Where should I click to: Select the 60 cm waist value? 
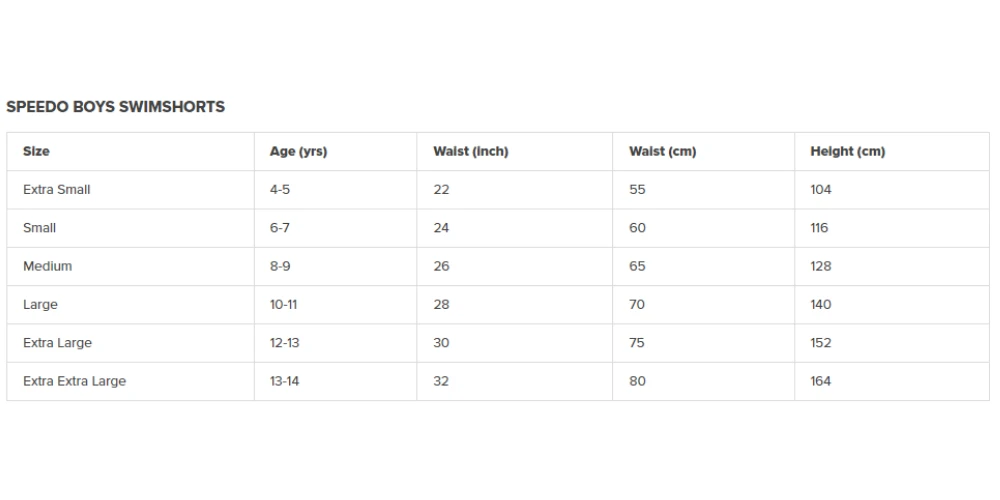point(637,228)
